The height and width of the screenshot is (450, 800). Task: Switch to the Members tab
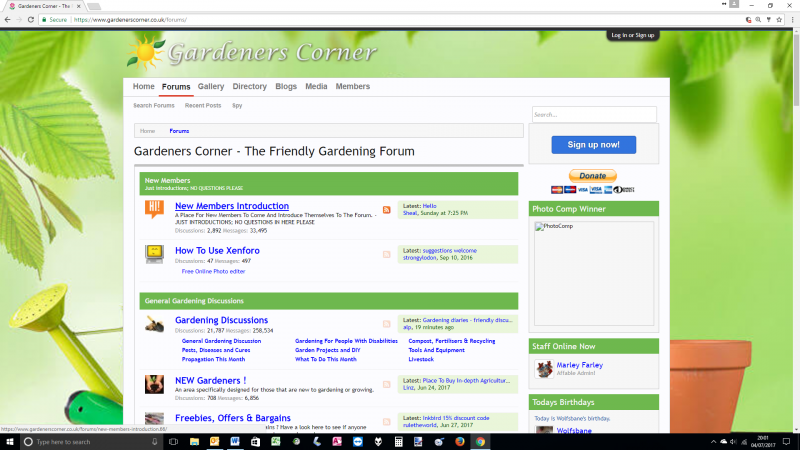pyautogui.click(x=352, y=87)
